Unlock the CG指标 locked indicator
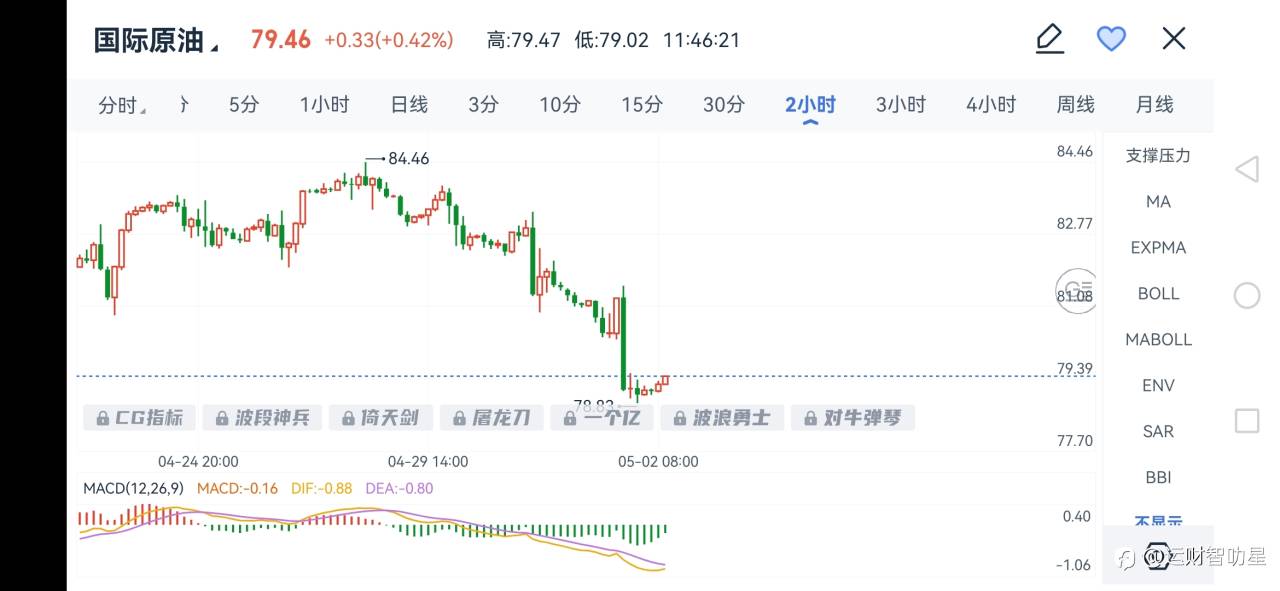Viewport: 1280px width, 591px height. [140, 417]
